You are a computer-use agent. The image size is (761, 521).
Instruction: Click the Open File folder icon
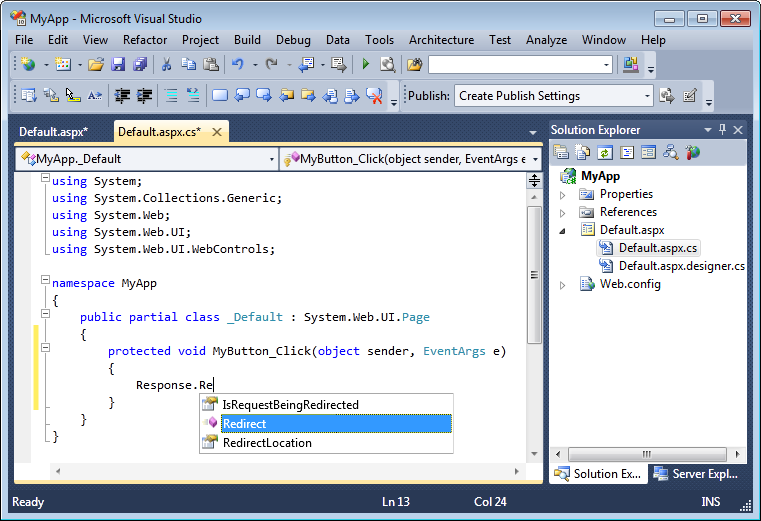pyautogui.click(x=96, y=64)
